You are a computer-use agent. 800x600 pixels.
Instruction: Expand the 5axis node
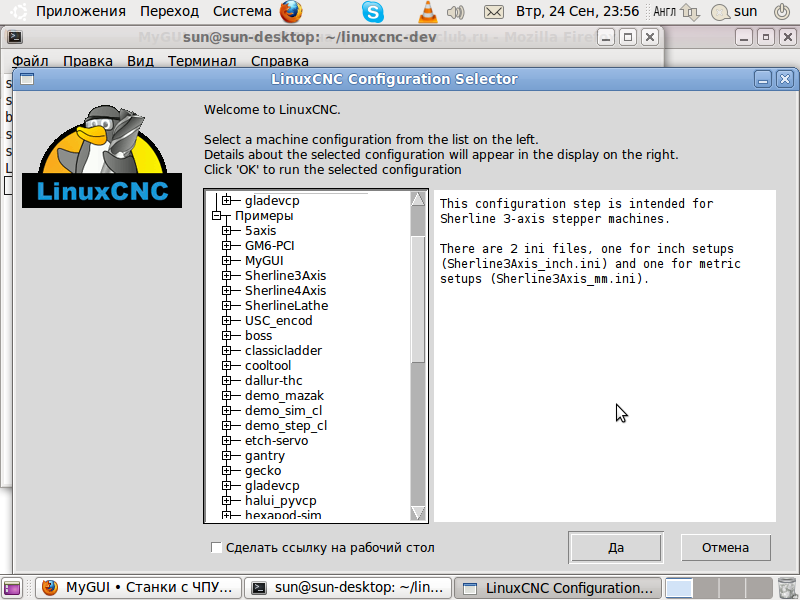(227, 231)
